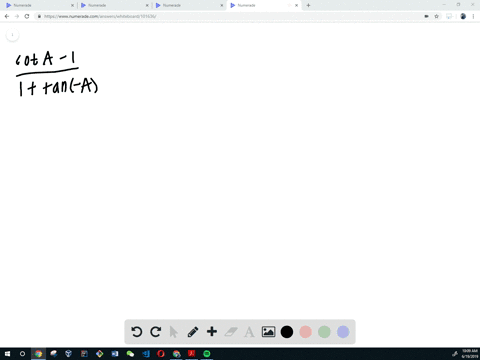Click the camera indicator in address bar
This screenshot has height=360, width=480.
pos(426,16)
